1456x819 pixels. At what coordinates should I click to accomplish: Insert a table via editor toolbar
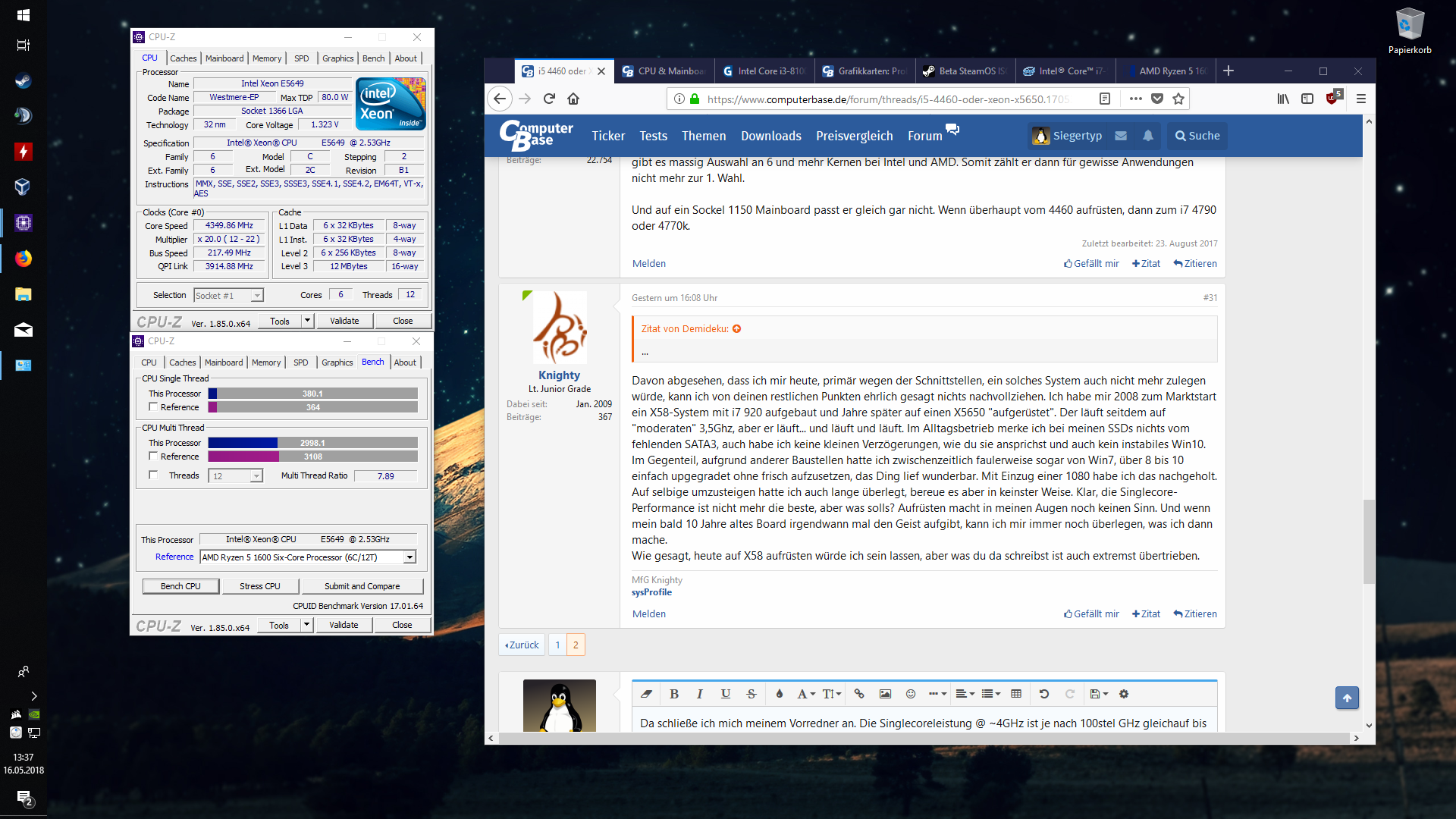(1016, 694)
